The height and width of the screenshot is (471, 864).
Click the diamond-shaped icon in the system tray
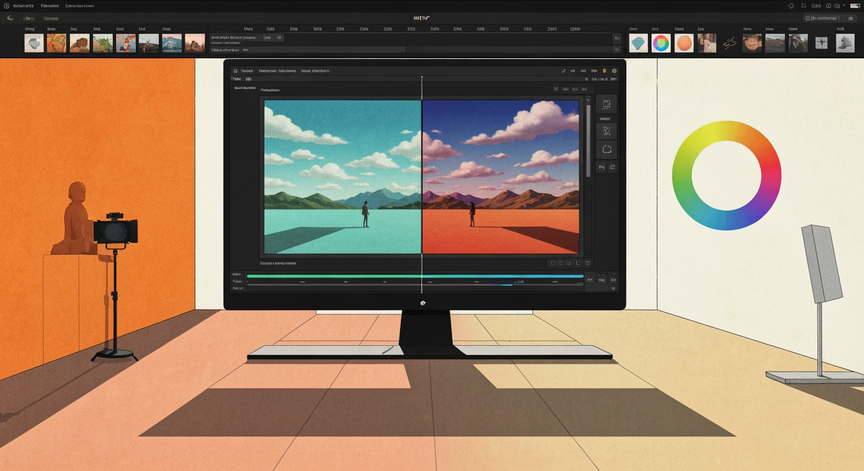click(x=791, y=6)
